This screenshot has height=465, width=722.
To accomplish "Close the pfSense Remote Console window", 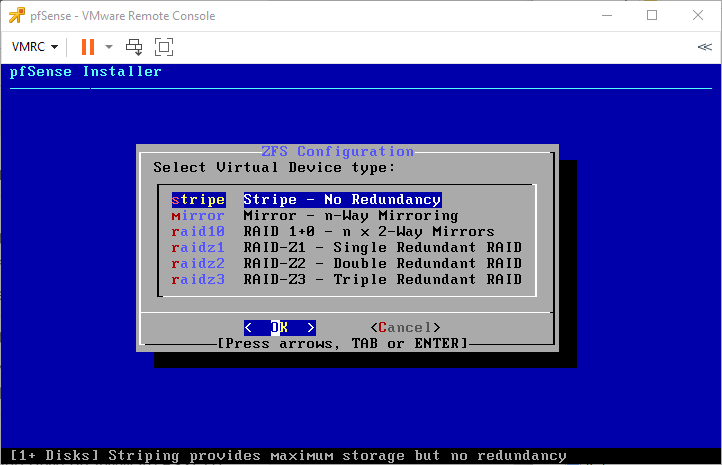I will pos(698,16).
